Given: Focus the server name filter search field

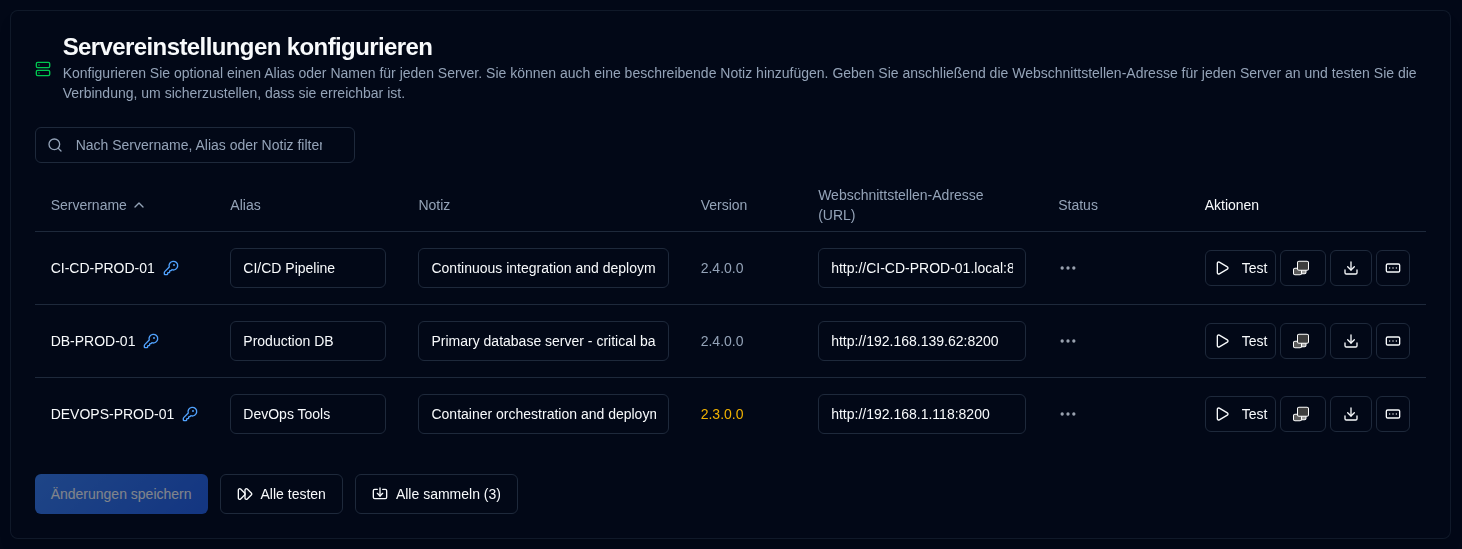Looking at the screenshot, I should pos(195,145).
